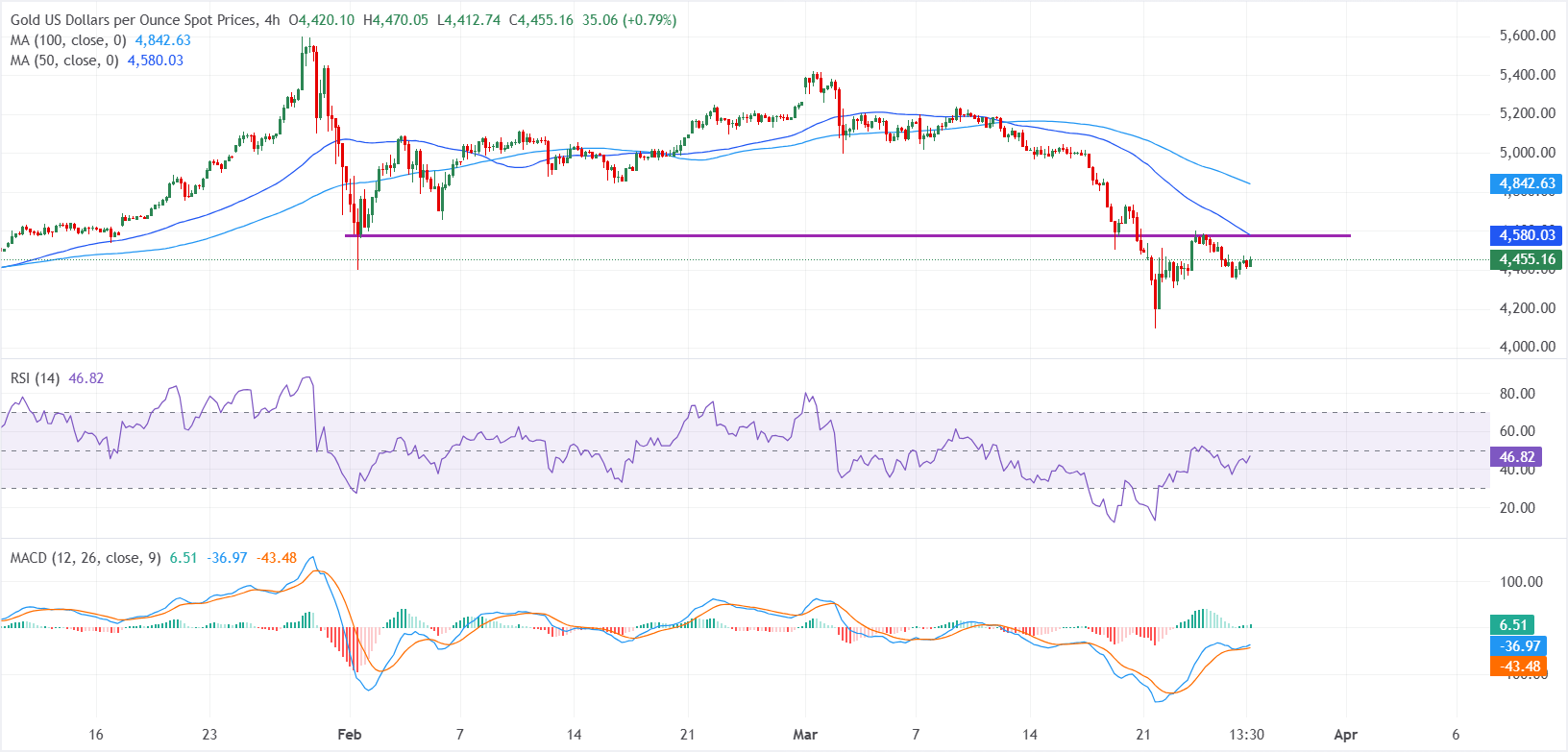Click the orange -43.48 signal value tag

(1519, 667)
